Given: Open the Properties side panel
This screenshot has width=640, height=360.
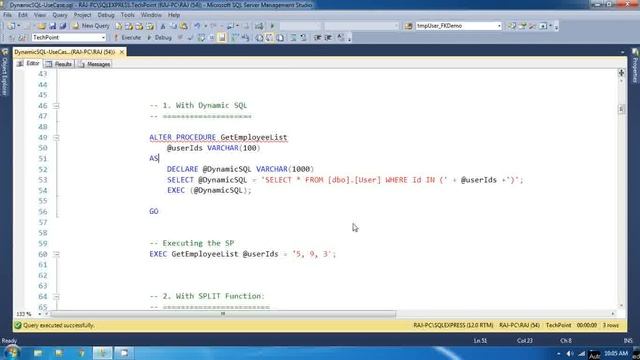Looking at the screenshot, I should click(635, 65).
